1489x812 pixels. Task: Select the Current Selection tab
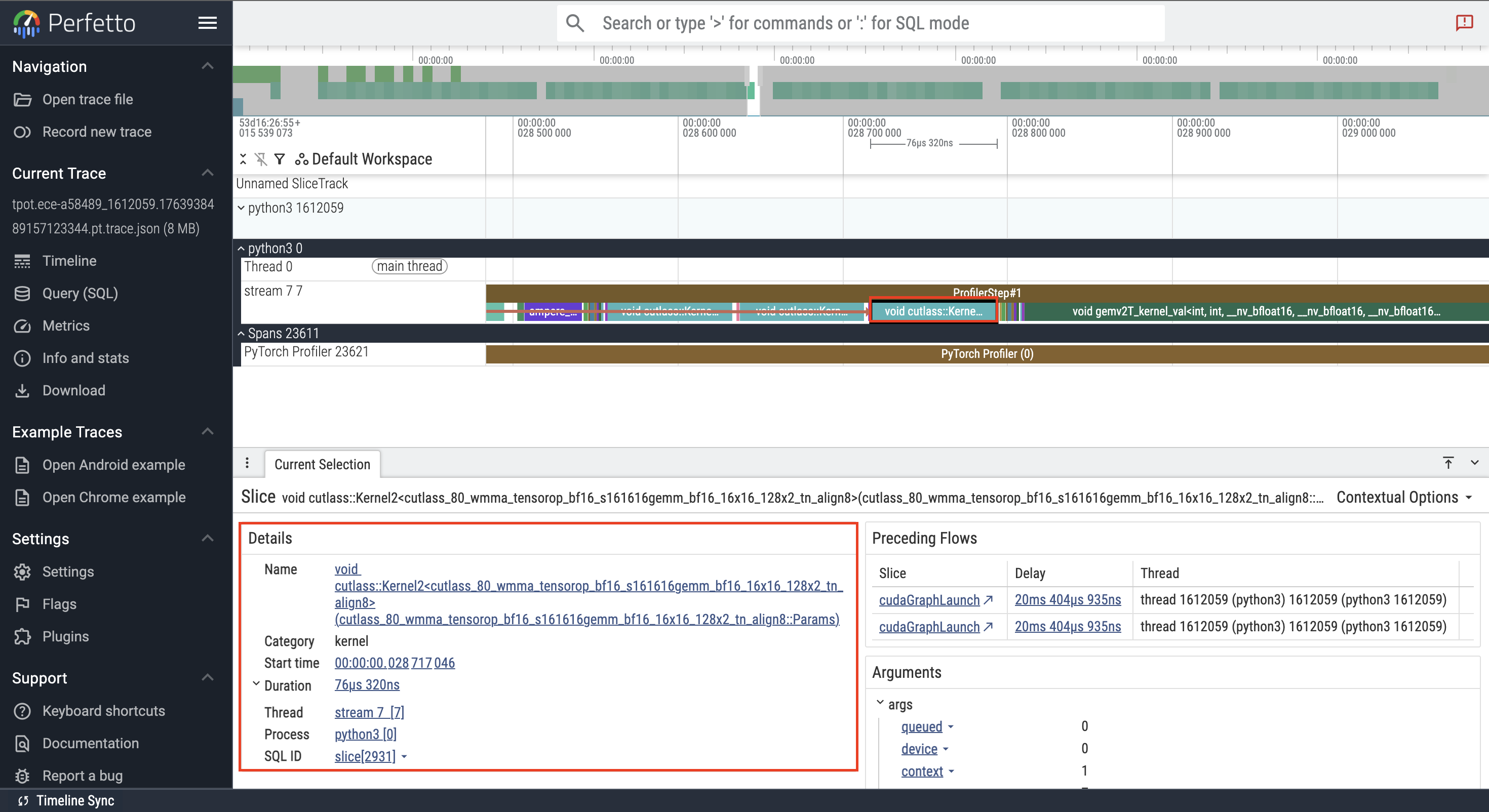[322, 464]
